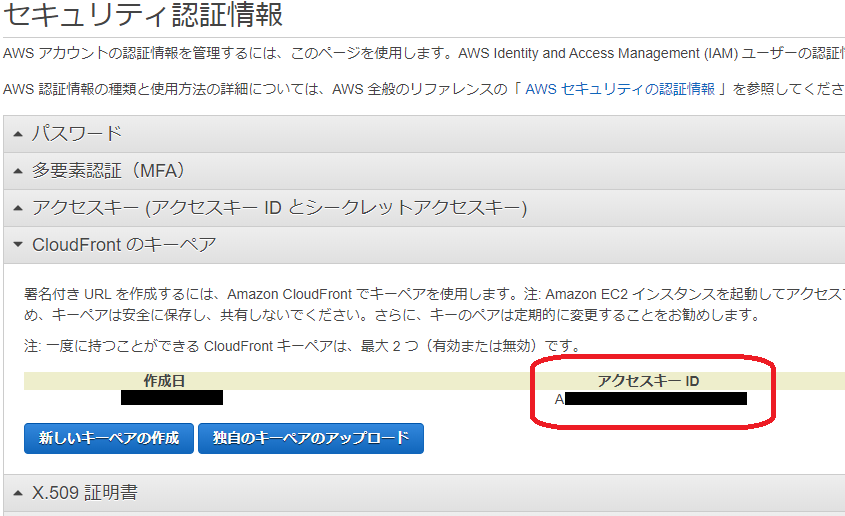Expand the アクセスキー section arrow
The height and width of the screenshot is (516, 845).
point(18,208)
